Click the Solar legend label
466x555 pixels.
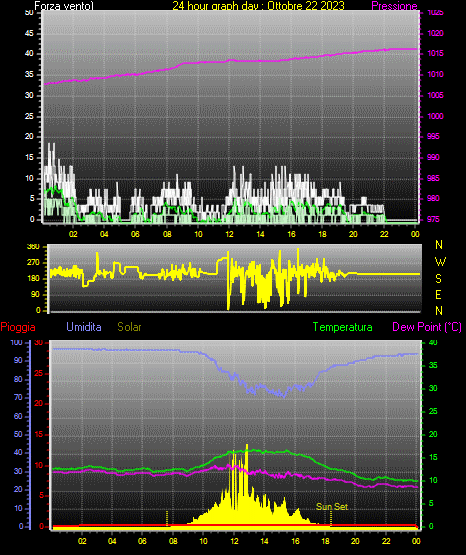130,327
